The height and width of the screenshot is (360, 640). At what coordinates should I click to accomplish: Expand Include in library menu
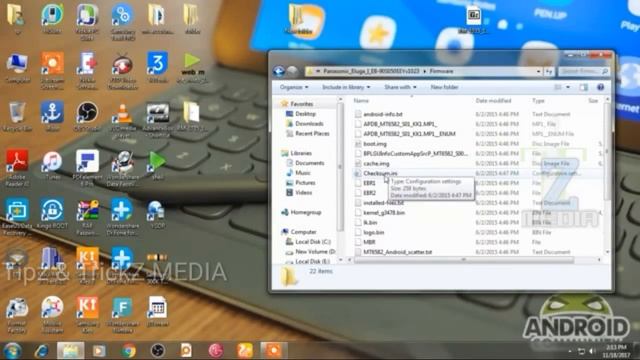(x=346, y=87)
